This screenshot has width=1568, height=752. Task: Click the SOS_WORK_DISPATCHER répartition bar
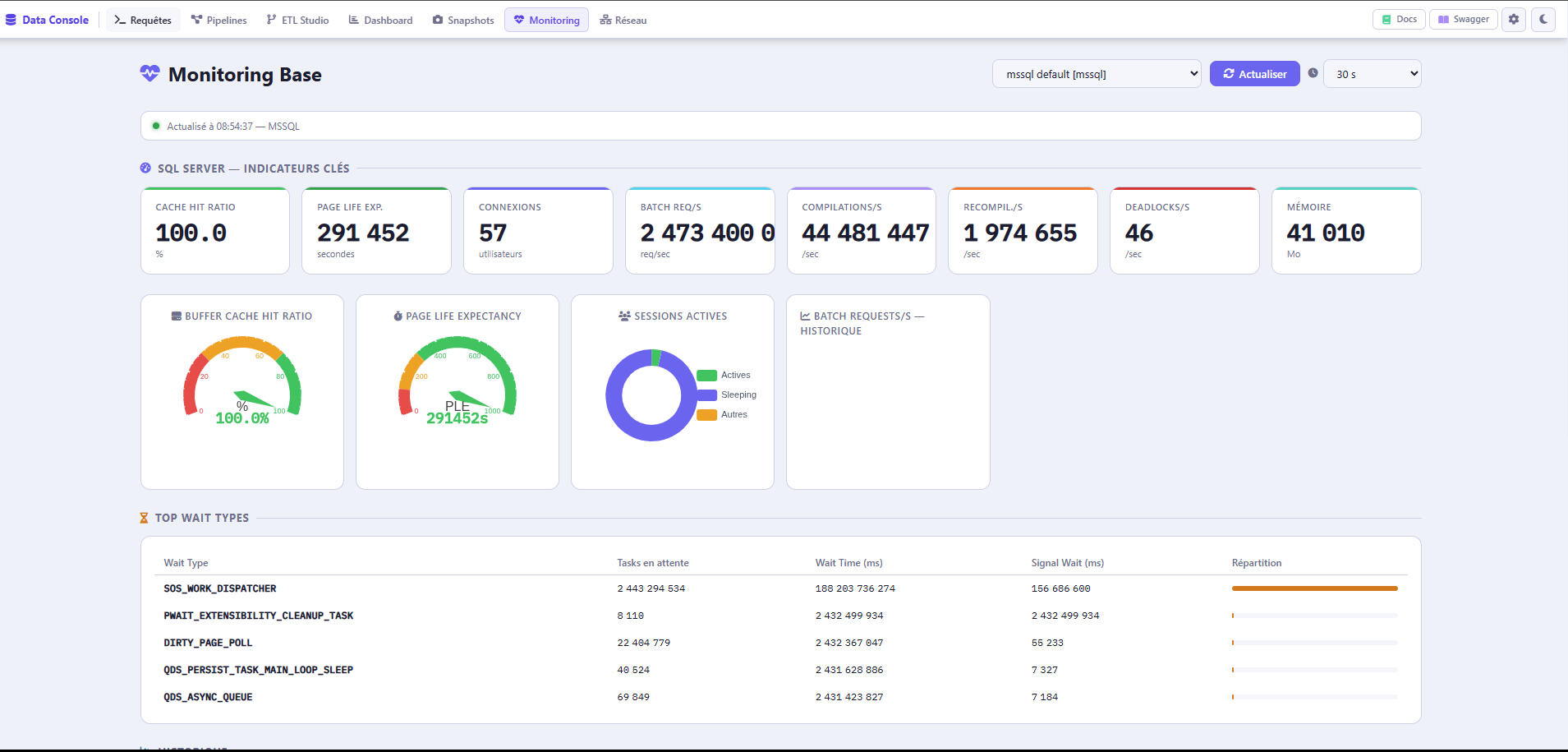click(x=1314, y=588)
